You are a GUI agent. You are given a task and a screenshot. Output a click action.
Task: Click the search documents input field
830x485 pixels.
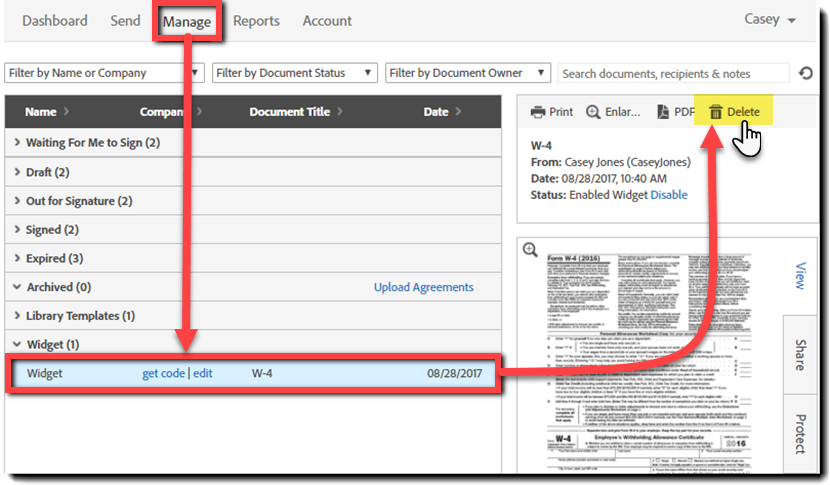coord(673,74)
